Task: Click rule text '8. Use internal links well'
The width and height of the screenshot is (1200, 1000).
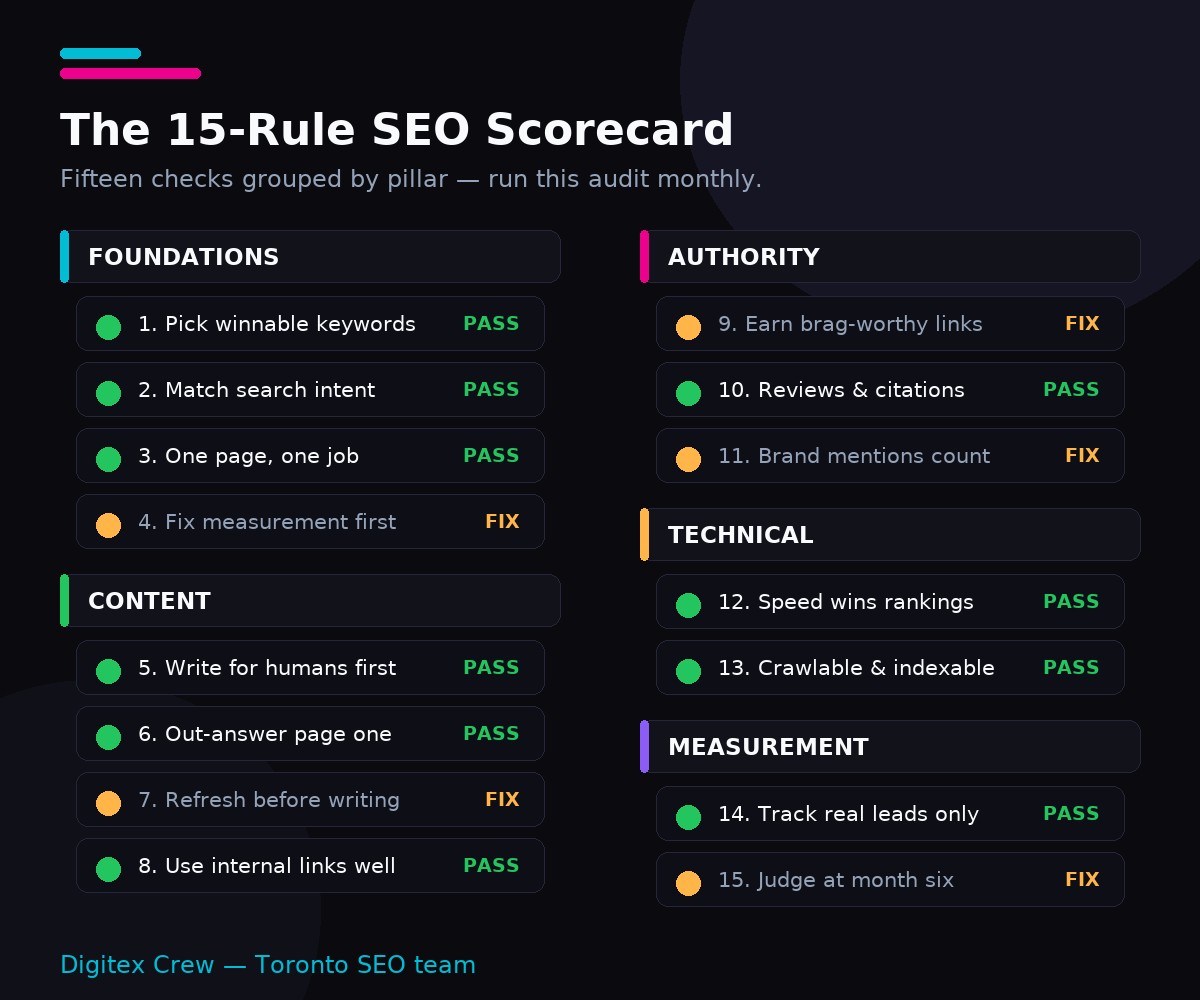Action: [267, 866]
